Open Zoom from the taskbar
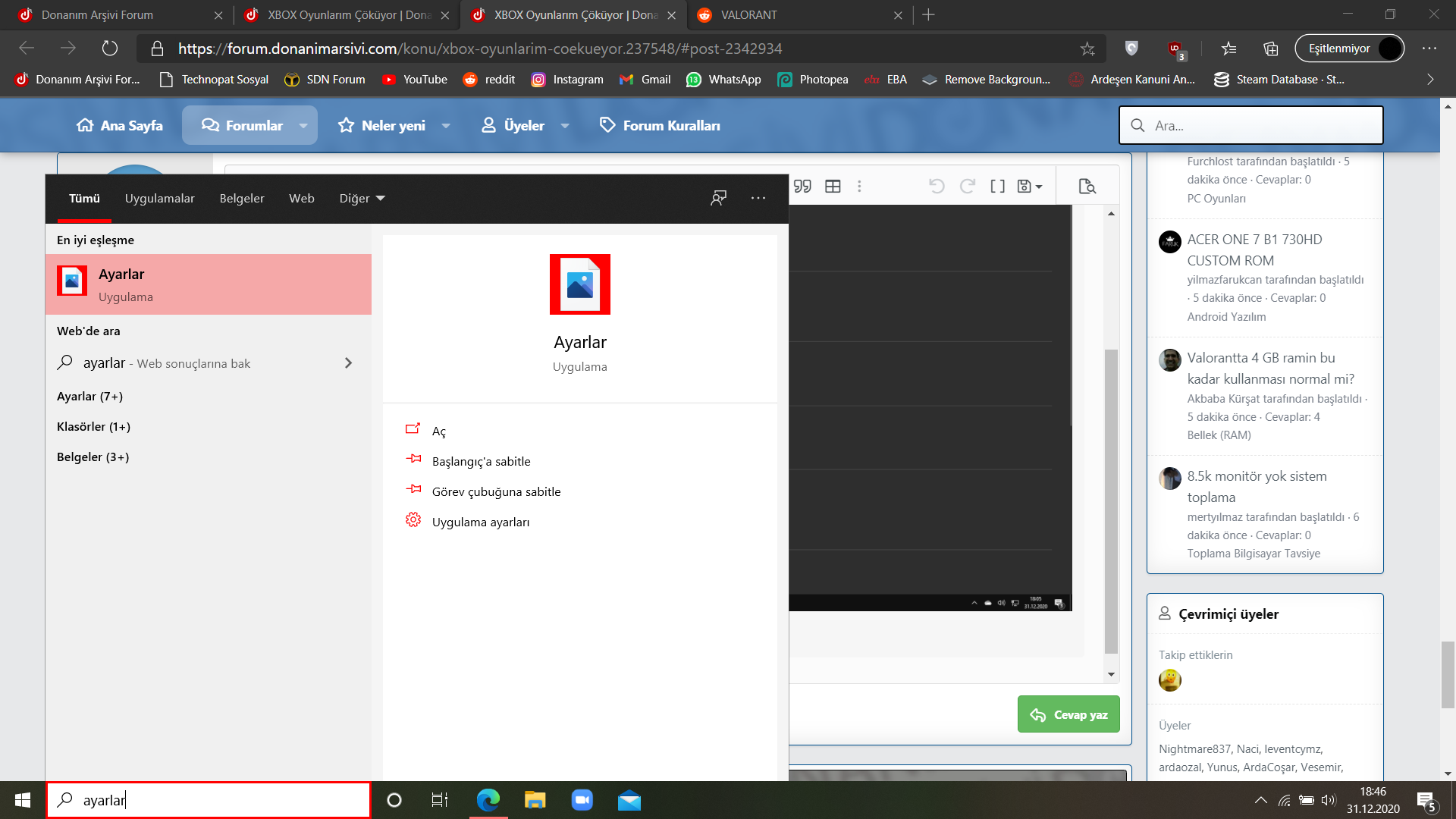Screen dimensions: 1456x819 pos(582,800)
